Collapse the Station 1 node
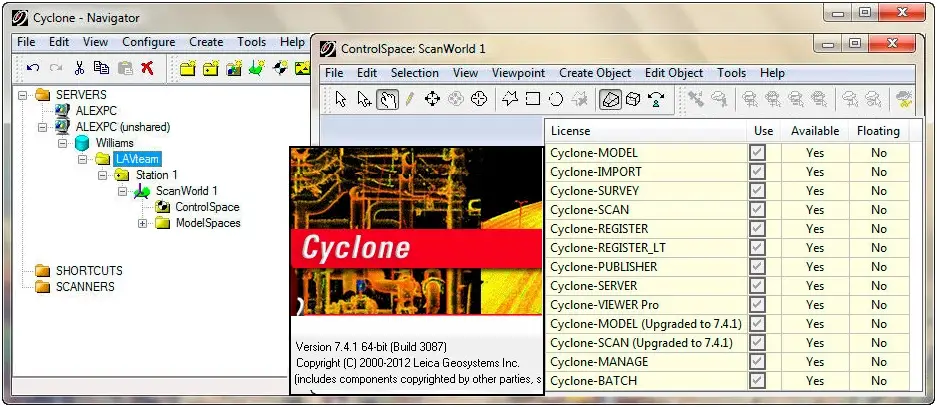937x407 pixels. pyautogui.click(x=102, y=176)
